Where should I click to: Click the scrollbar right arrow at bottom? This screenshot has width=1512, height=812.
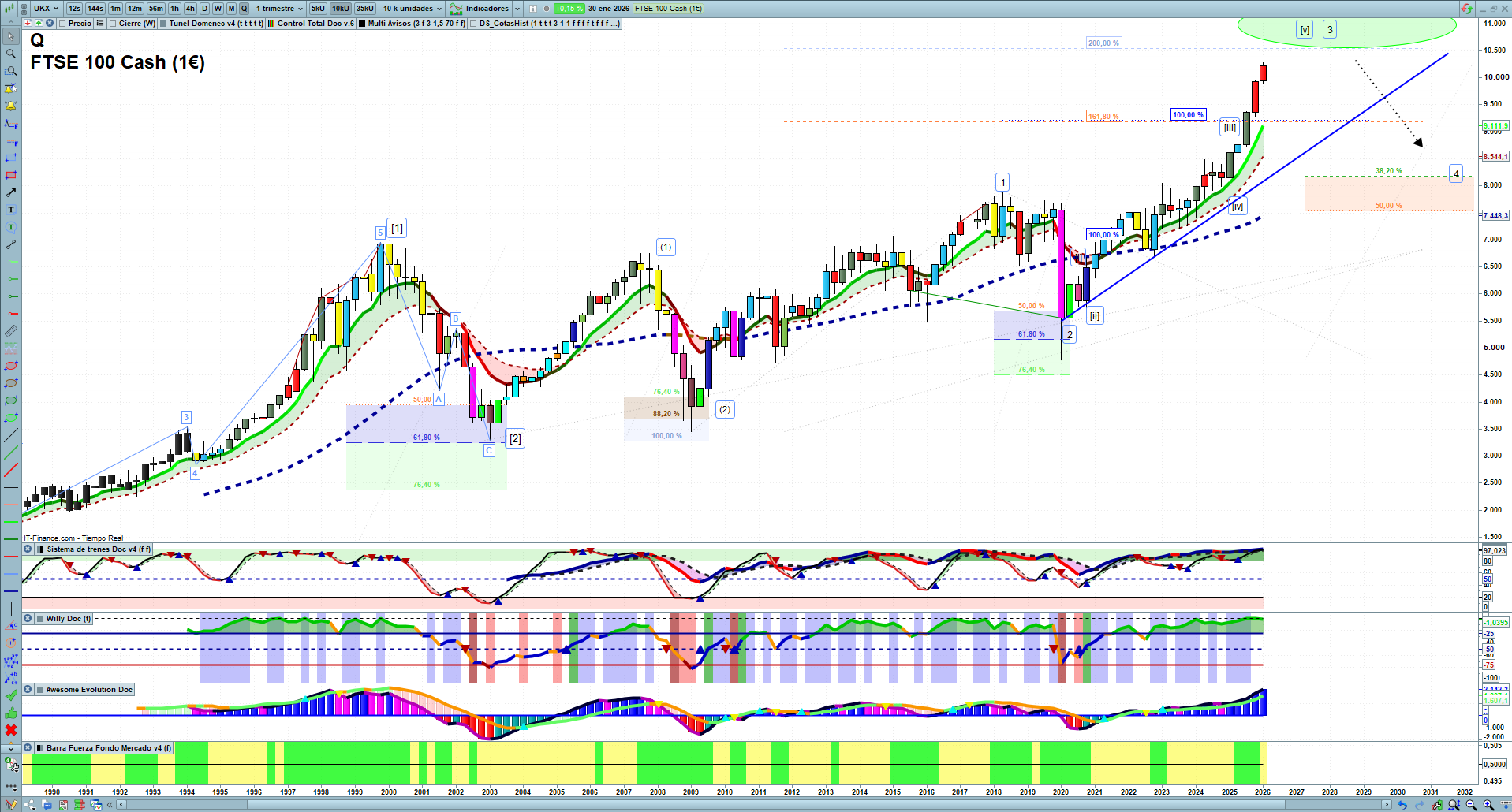tap(1387, 805)
